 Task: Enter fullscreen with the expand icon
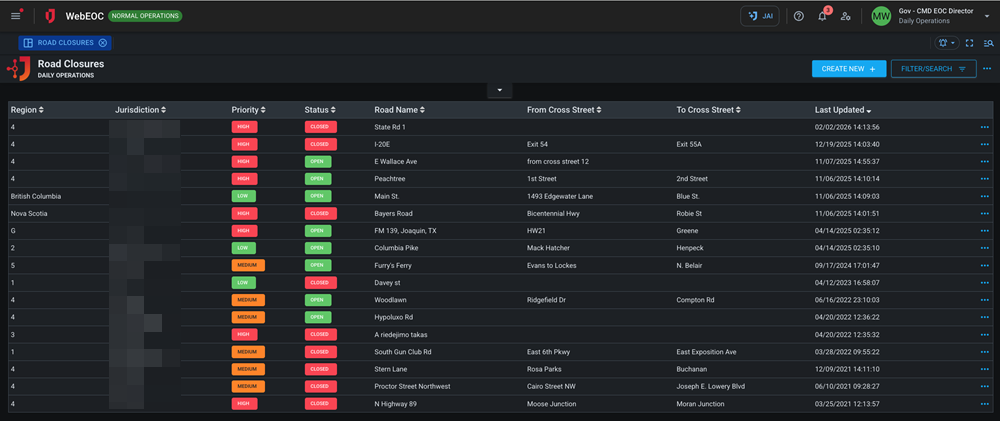[x=969, y=43]
